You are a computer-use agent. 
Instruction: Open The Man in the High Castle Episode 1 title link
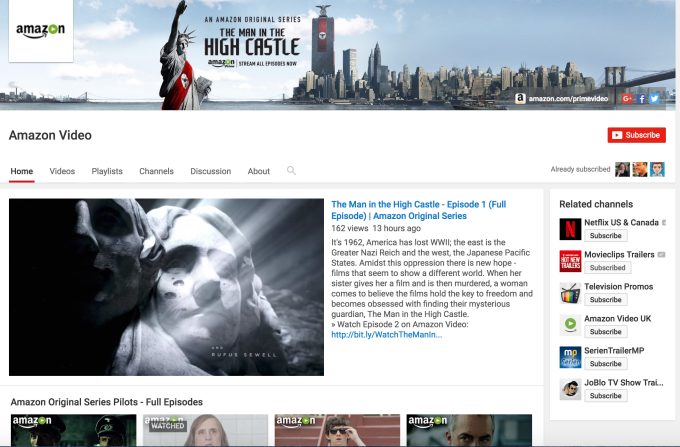pos(418,210)
